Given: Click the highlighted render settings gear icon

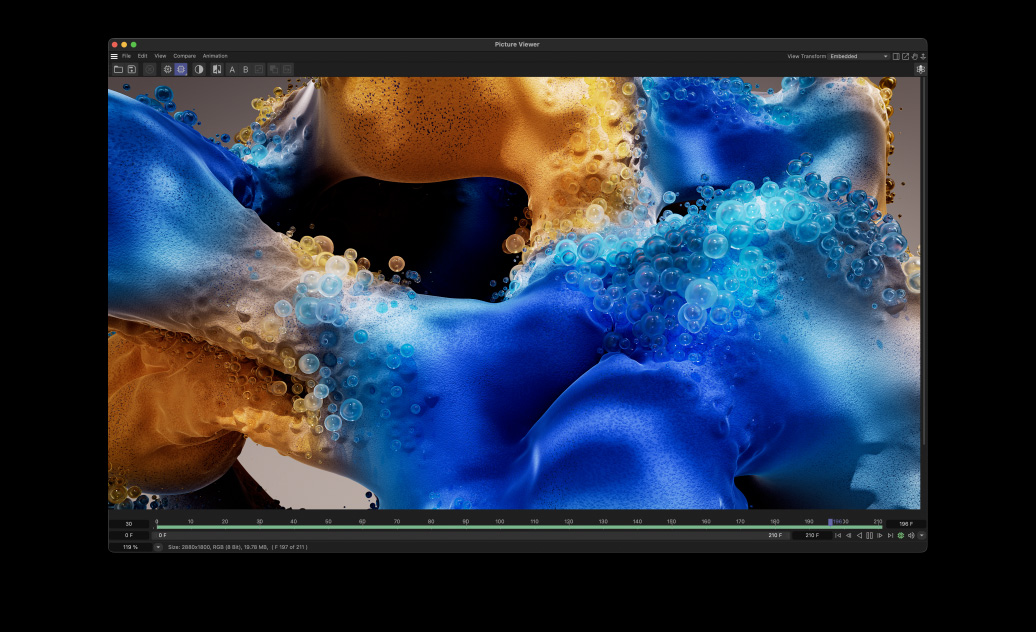Looking at the screenshot, I should tap(181, 69).
